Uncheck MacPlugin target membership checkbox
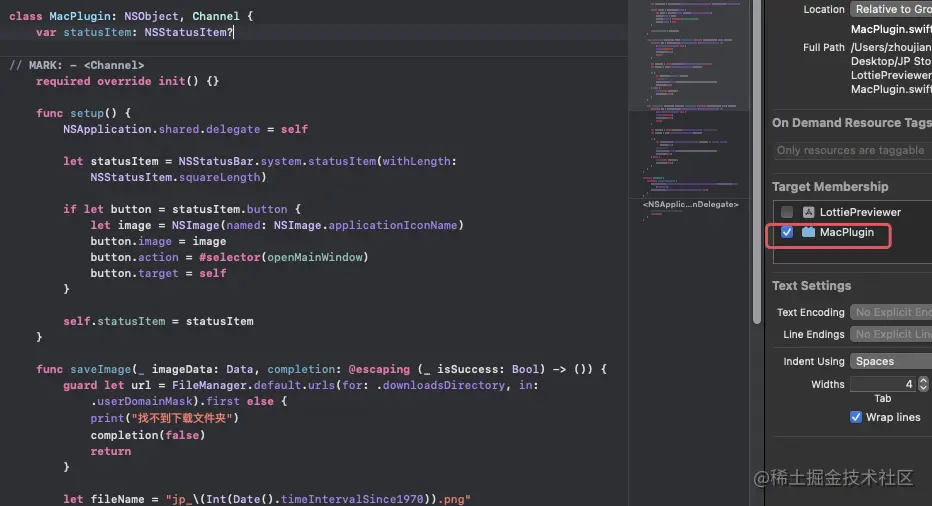The image size is (932, 506). [x=787, y=232]
